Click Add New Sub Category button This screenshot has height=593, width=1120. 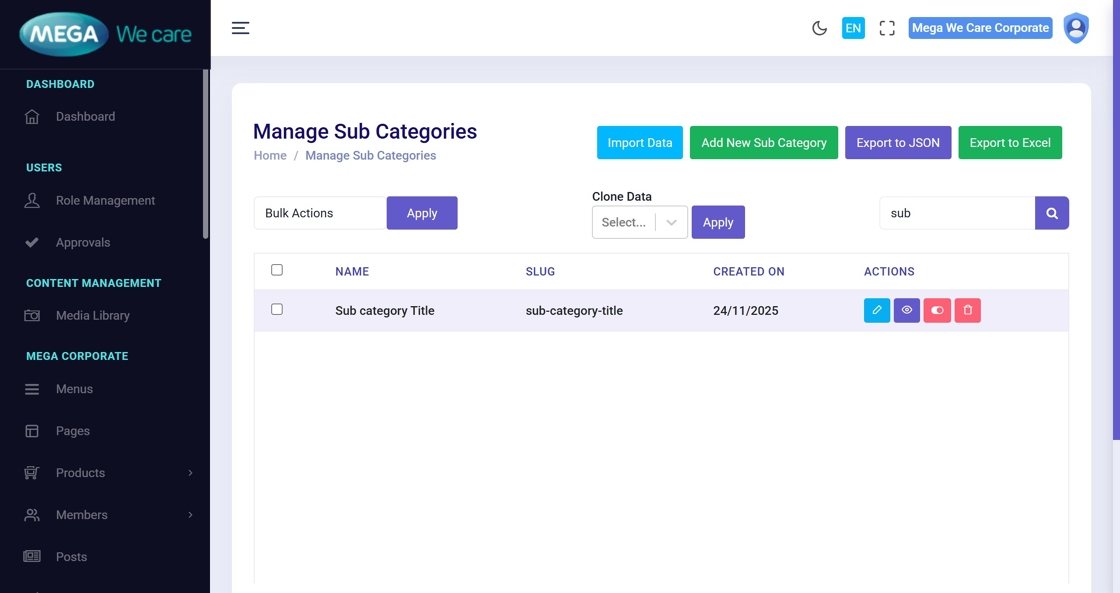(x=763, y=143)
